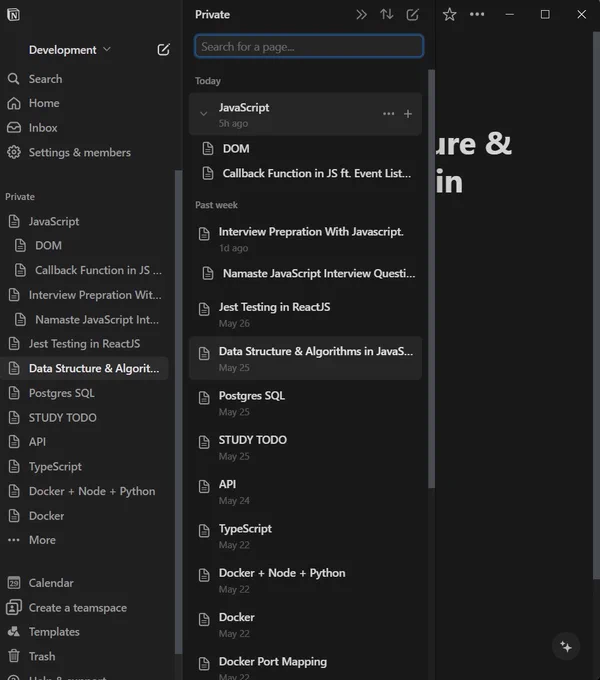Click the magnifier icon beside Search
Image resolution: width=600 pixels, height=680 pixels.
[14, 79]
